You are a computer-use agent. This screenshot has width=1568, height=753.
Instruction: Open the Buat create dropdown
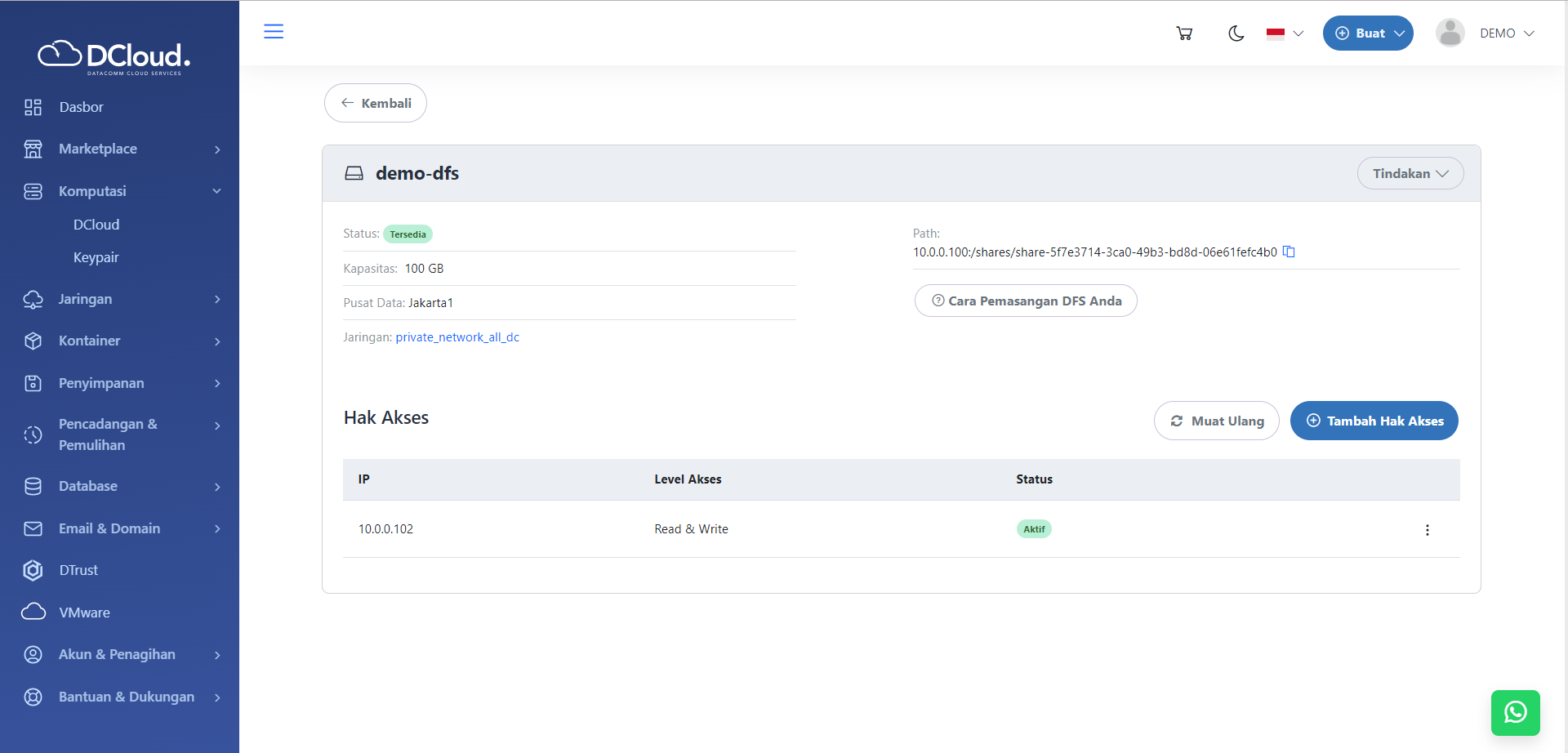[1368, 33]
